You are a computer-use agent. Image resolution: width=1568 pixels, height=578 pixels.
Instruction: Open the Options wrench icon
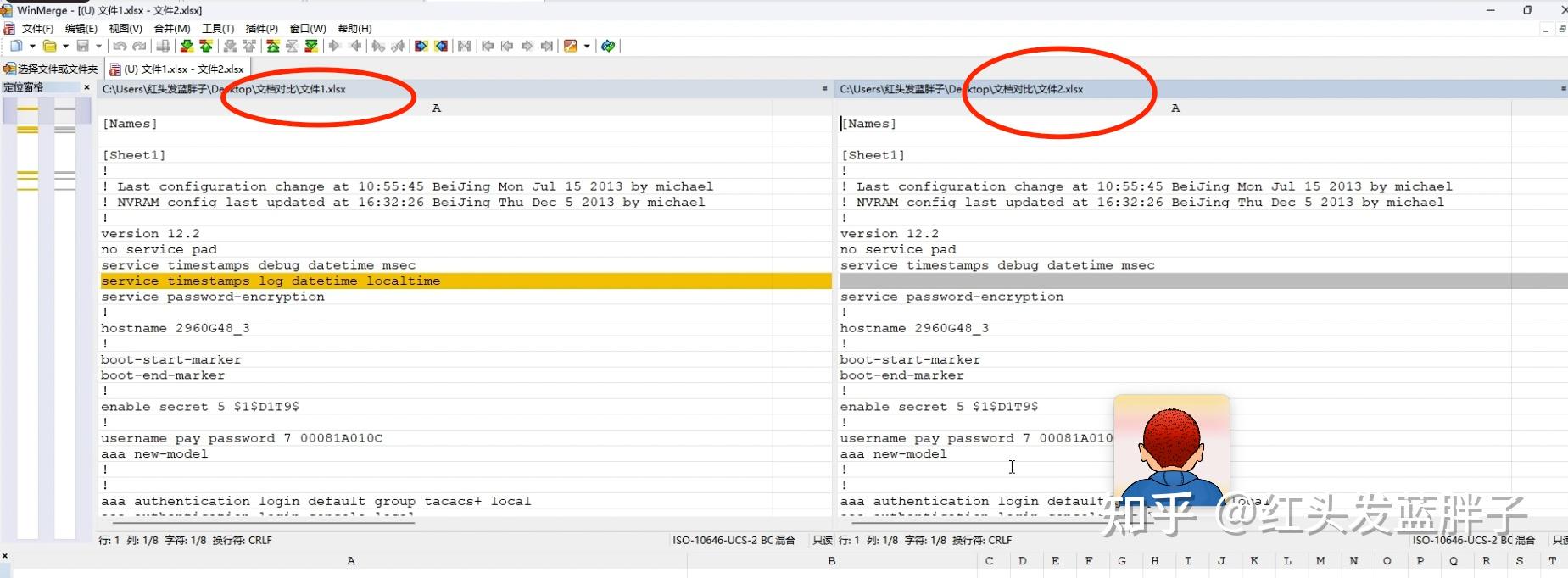(x=570, y=46)
